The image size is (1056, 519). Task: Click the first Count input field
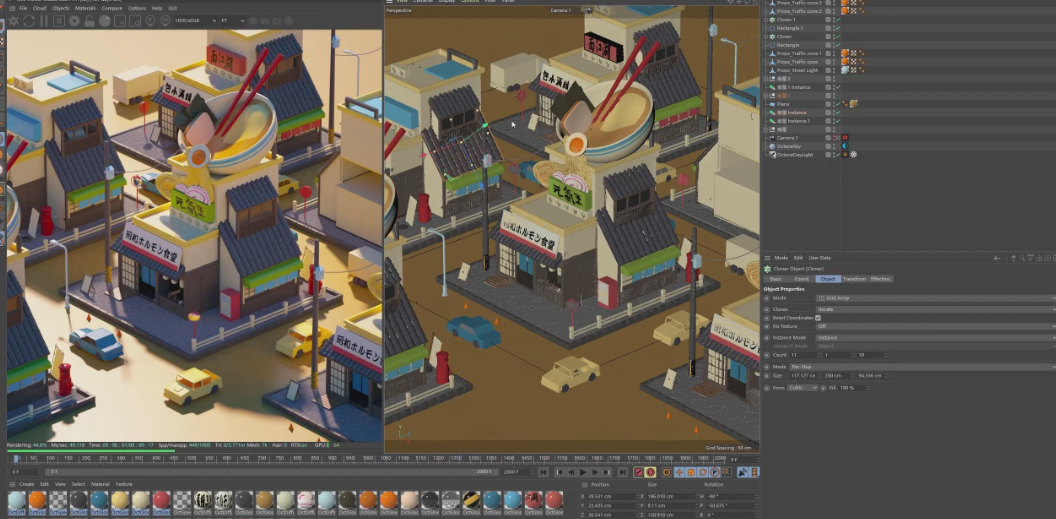coord(802,355)
